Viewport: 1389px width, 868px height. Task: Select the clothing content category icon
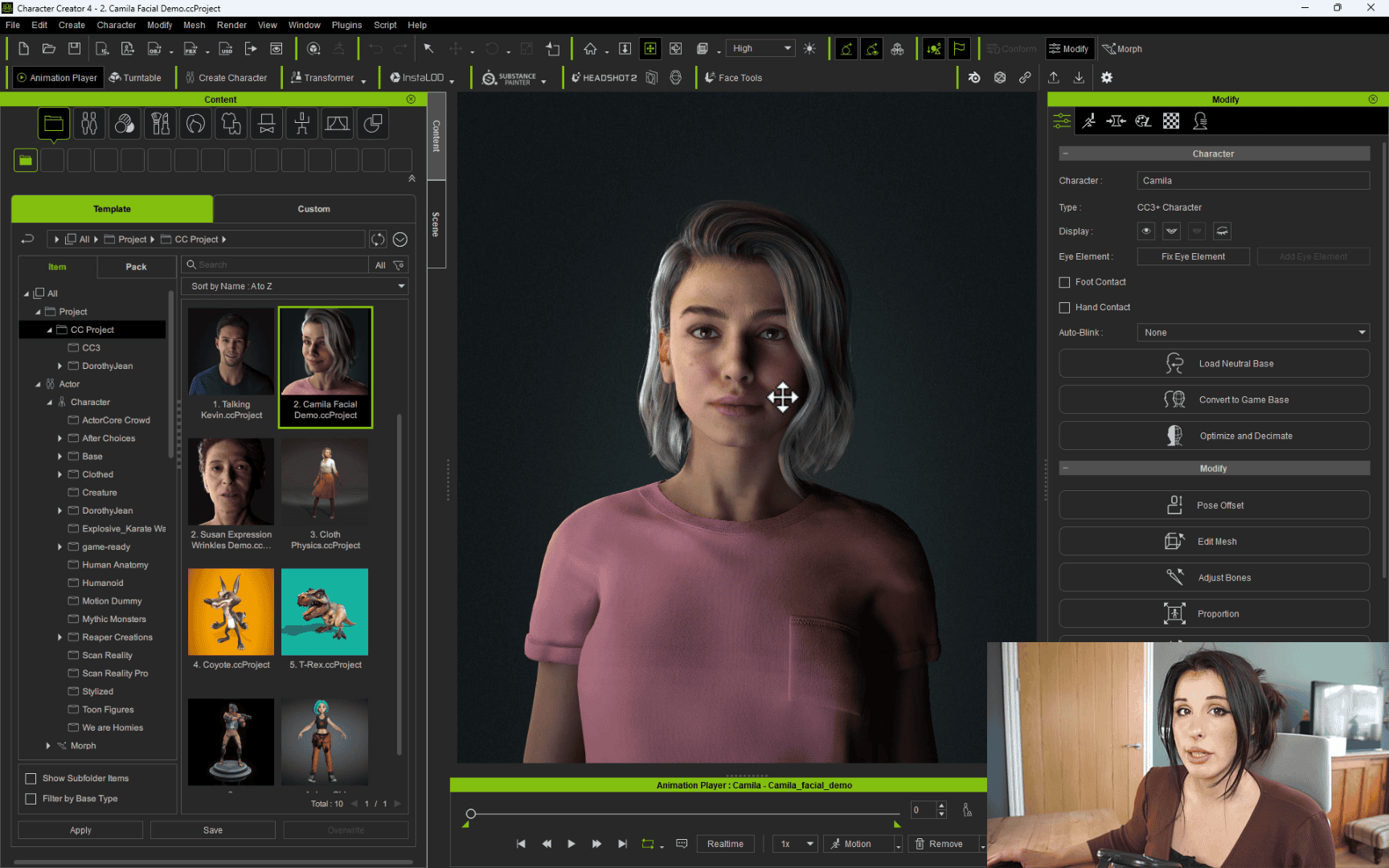coord(231,123)
